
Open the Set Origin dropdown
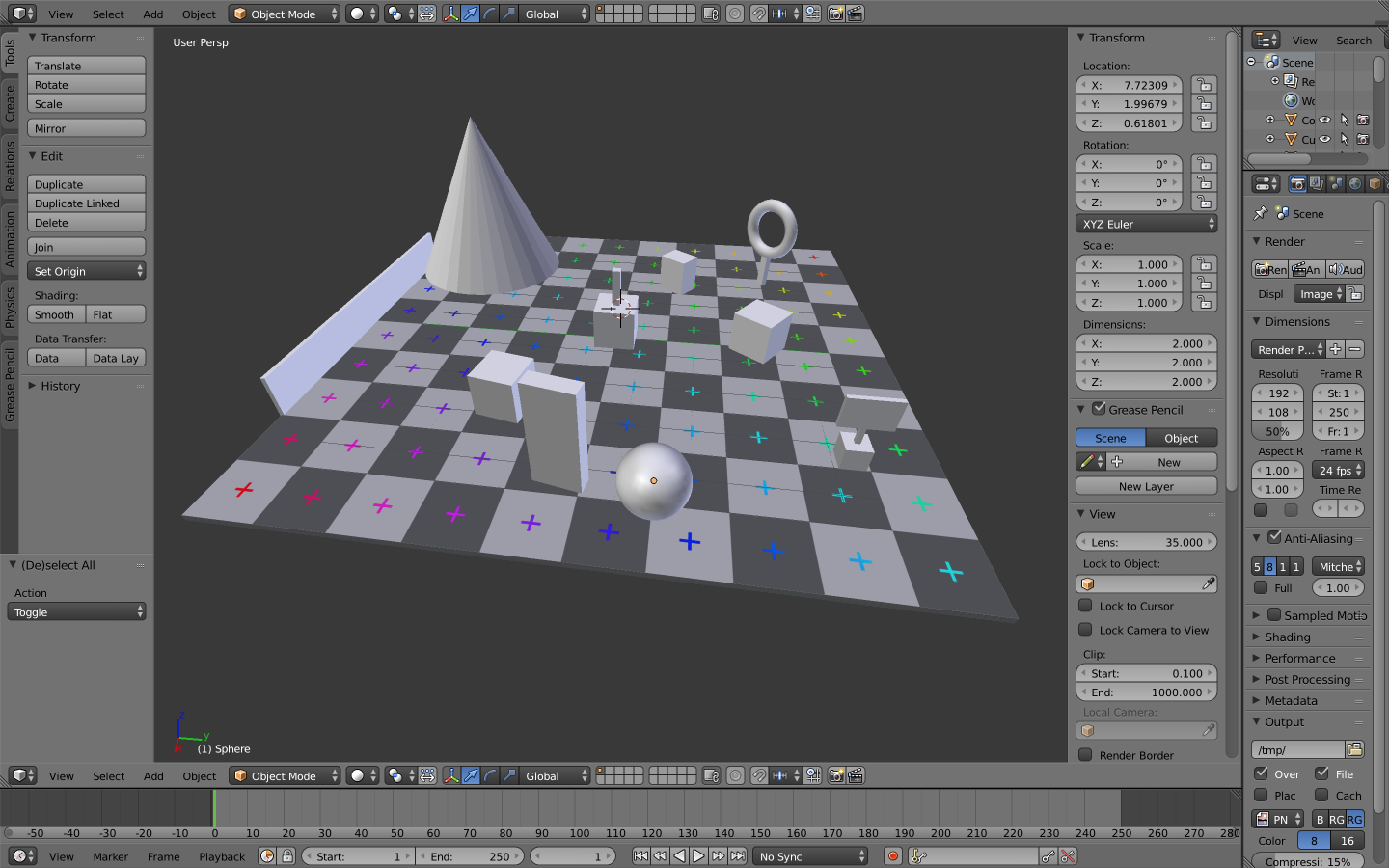click(87, 271)
